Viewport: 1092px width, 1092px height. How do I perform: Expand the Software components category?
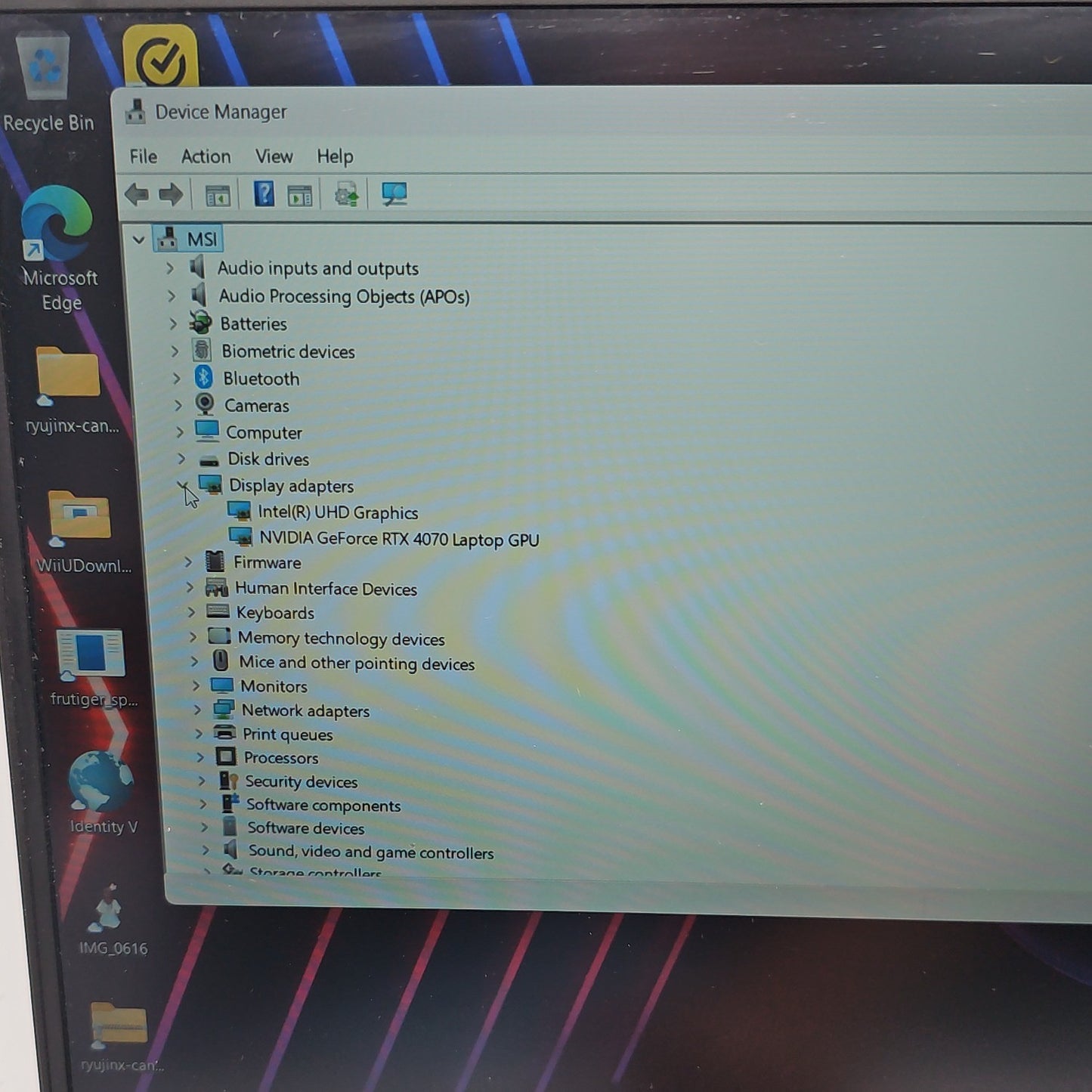[203, 803]
